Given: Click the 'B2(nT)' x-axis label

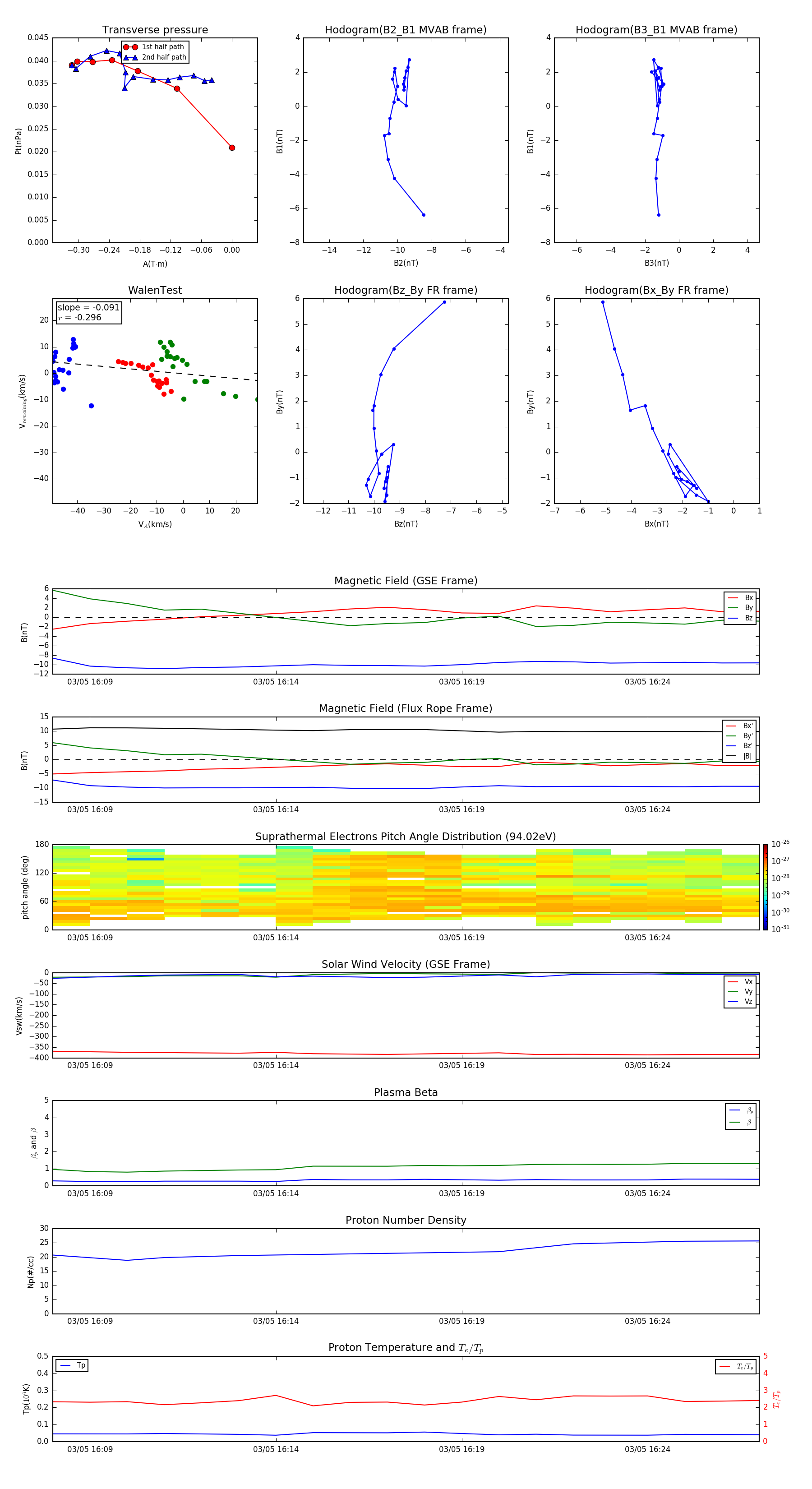Looking at the screenshot, I should pyautogui.click(x=406, y=263).
